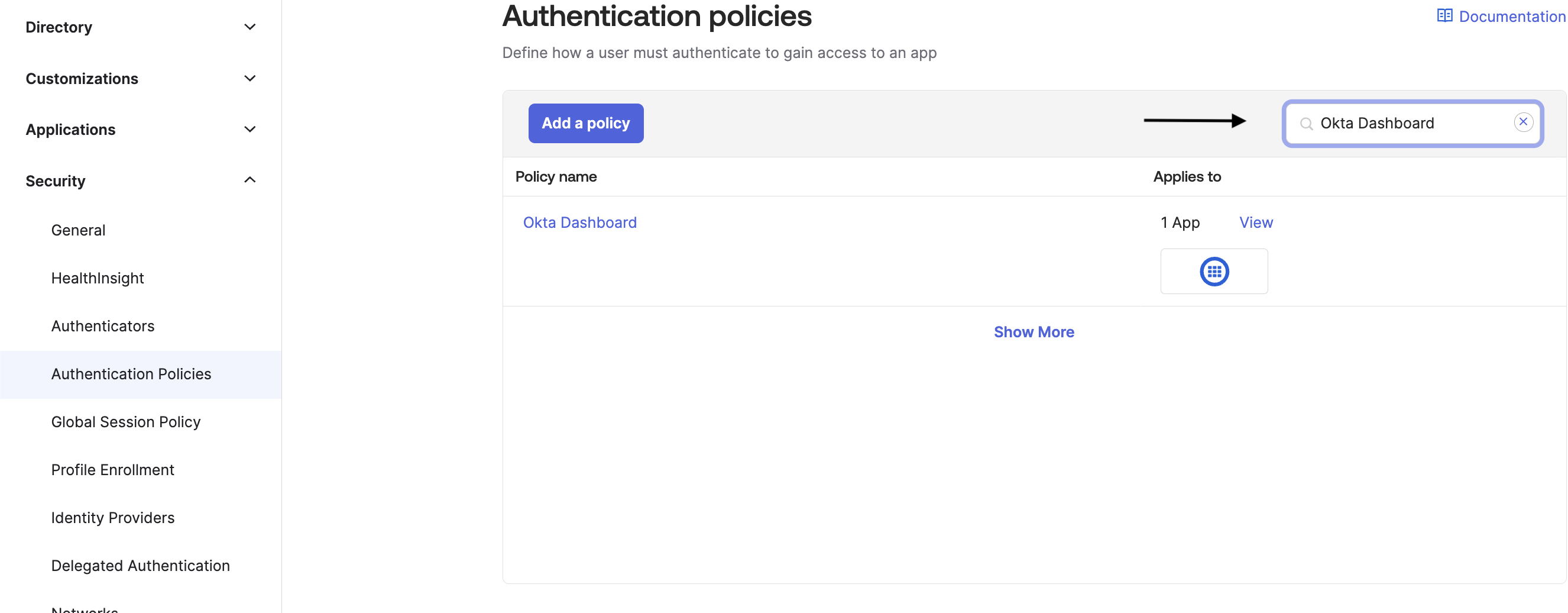The width and height of the screenshot is (1568, 613).
Task: Navigate to Profile Enrollment
Action: pyautogui.click(x=112, y=470)
